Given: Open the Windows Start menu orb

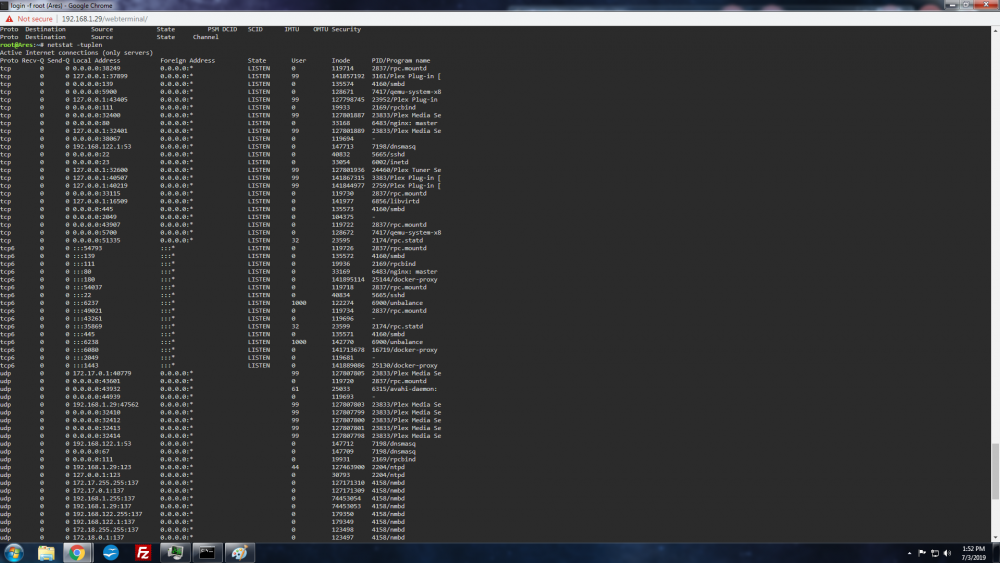Looking at the screenshot, I should (13, 553).
